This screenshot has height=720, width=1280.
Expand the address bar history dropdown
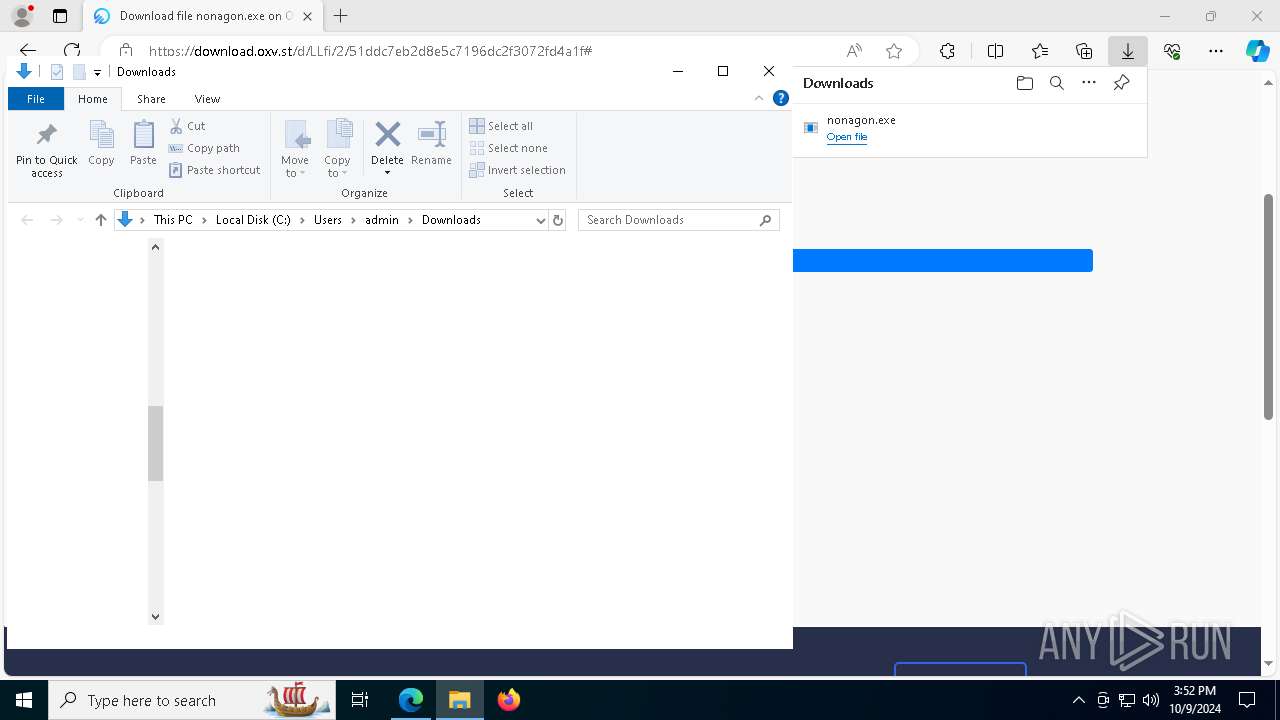(x=540, y=220)
